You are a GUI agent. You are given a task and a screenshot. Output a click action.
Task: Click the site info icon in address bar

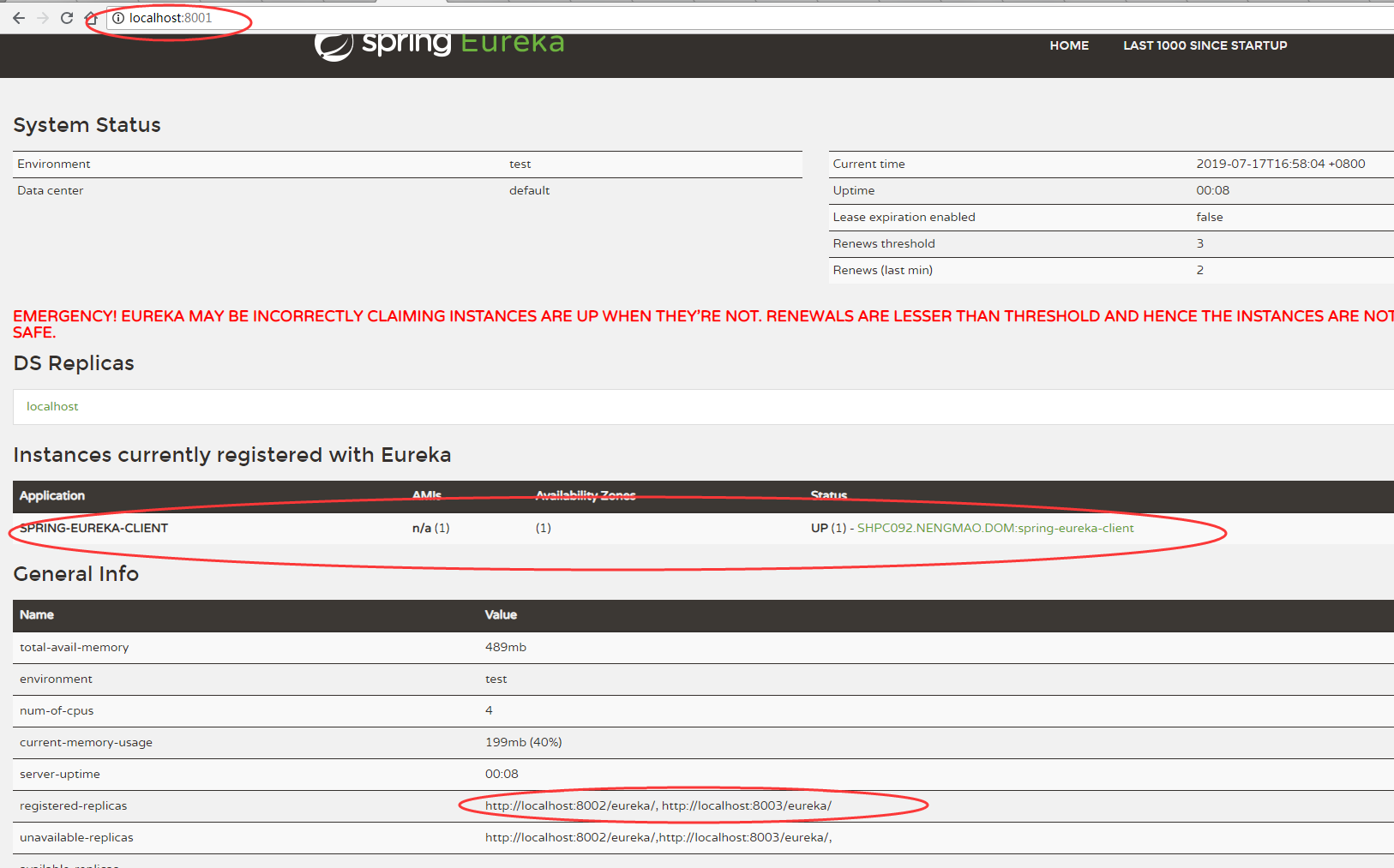coord(118,18)
